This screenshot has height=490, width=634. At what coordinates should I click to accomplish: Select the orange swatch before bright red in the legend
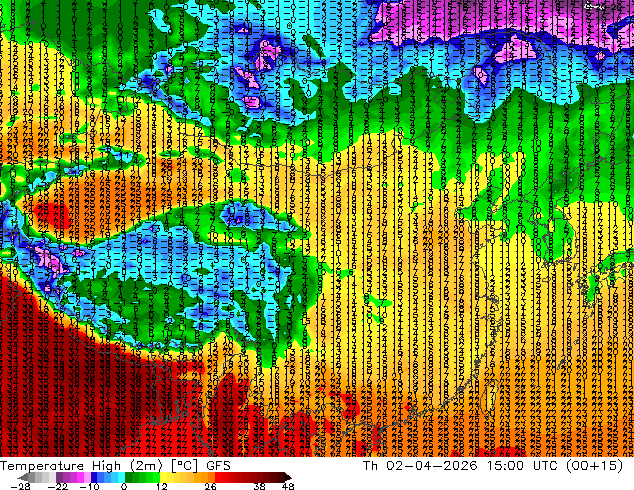211,477
